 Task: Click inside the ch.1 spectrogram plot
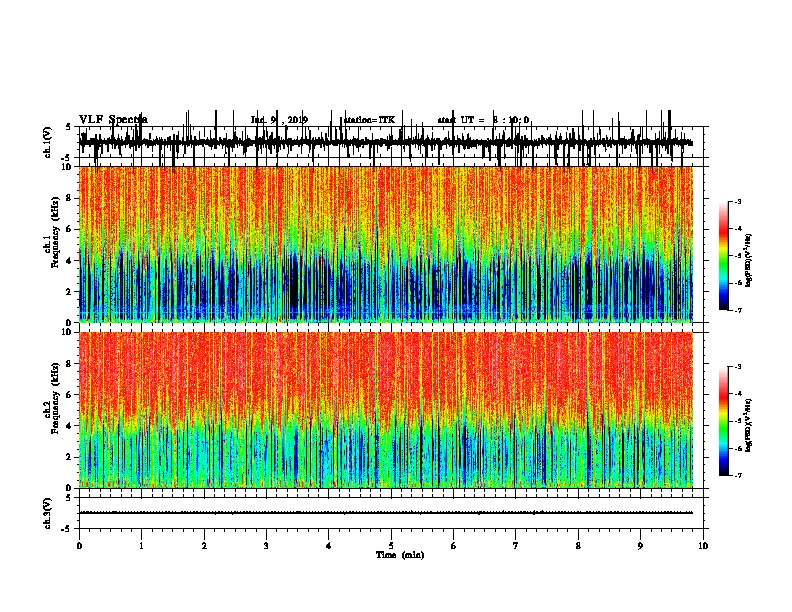386,244
